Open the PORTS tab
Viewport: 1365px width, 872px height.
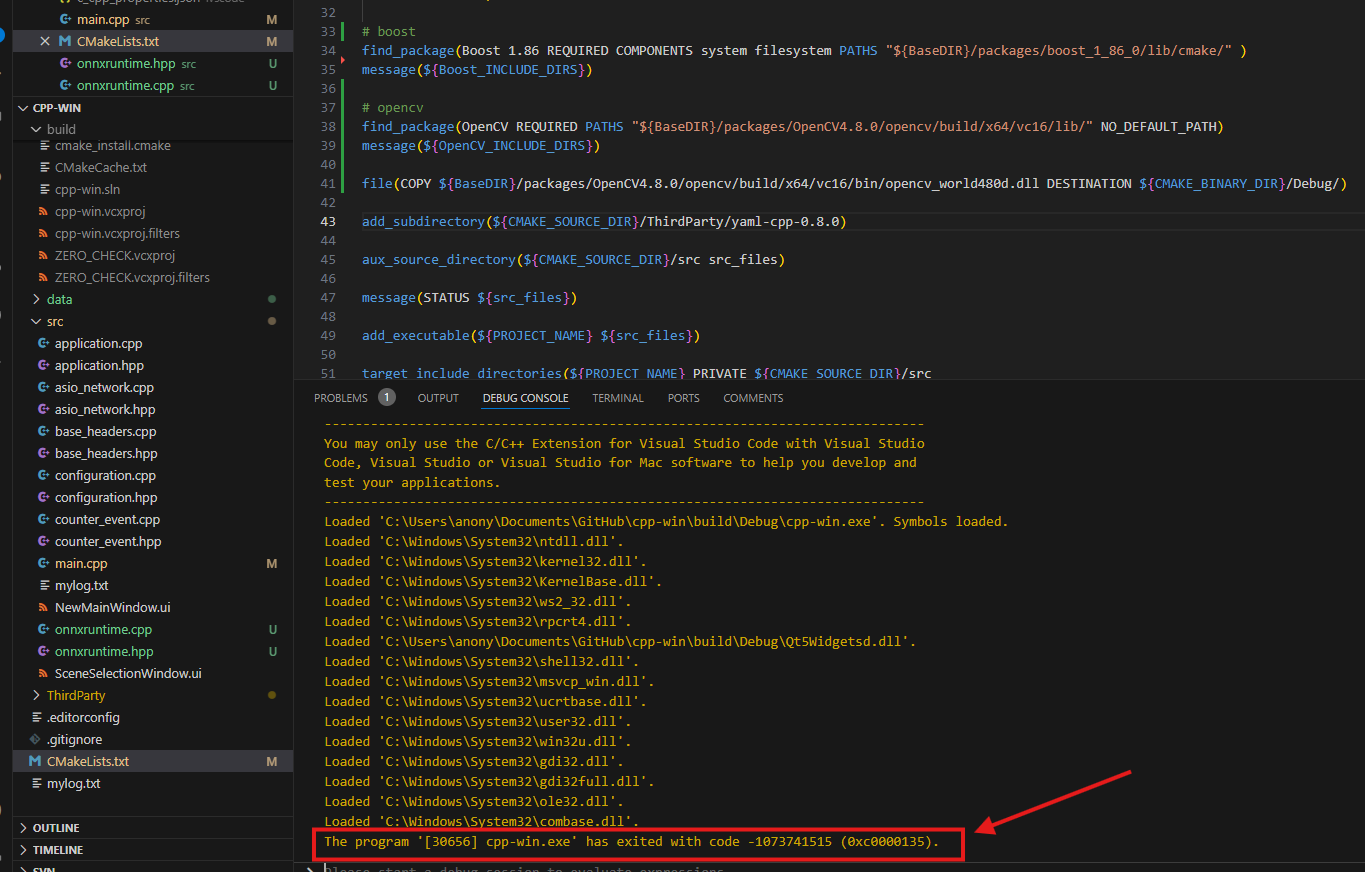point(684,398)
